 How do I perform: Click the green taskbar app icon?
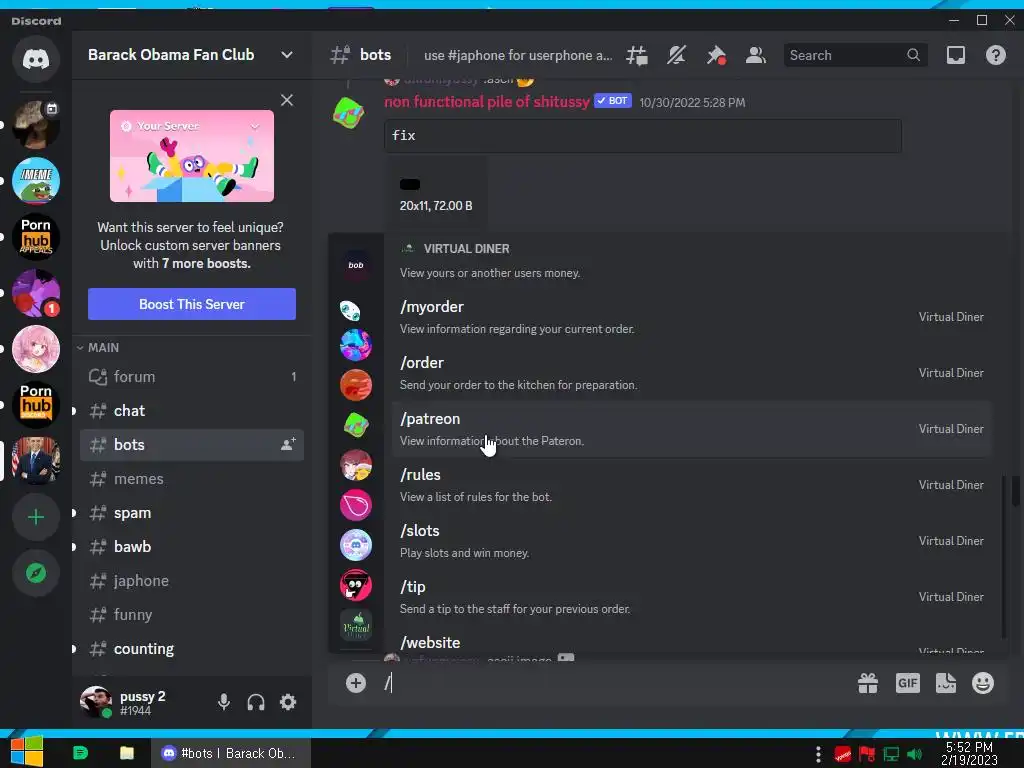tap(80, 753)
